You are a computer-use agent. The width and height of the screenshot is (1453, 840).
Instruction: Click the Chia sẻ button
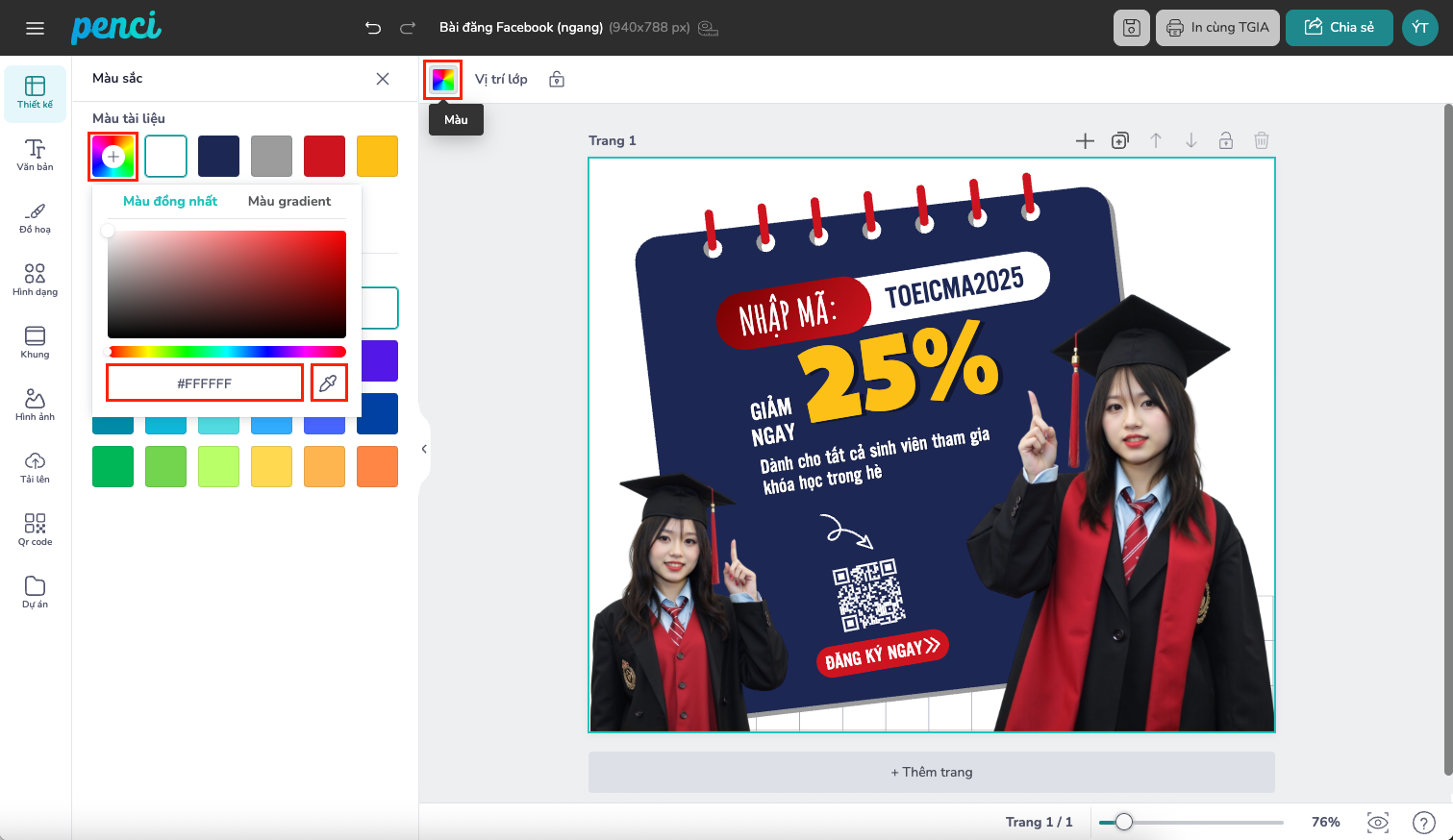tap(1339, 28)
